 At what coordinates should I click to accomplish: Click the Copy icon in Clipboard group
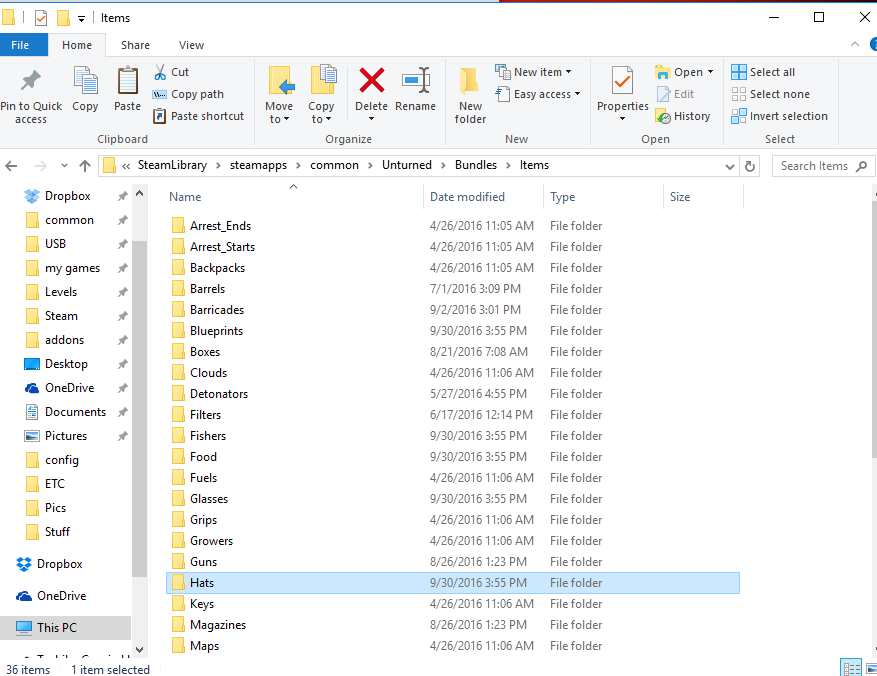(86, 80)
